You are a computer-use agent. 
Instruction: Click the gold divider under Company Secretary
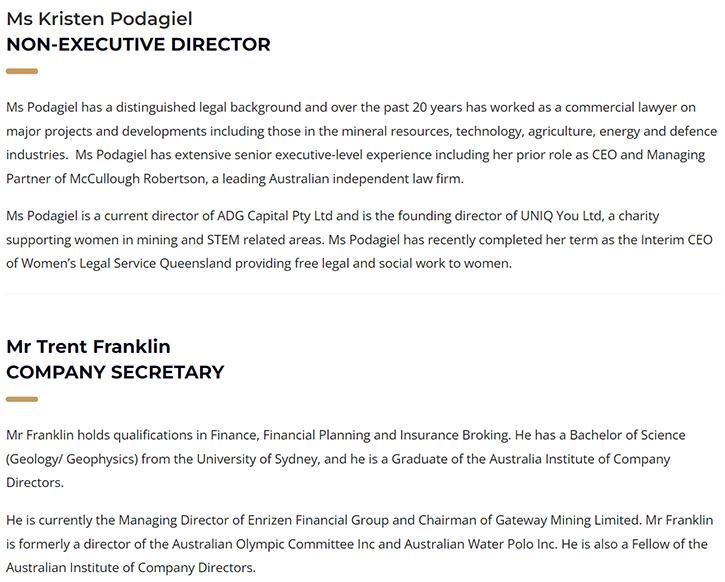click(x=22, y=399)
